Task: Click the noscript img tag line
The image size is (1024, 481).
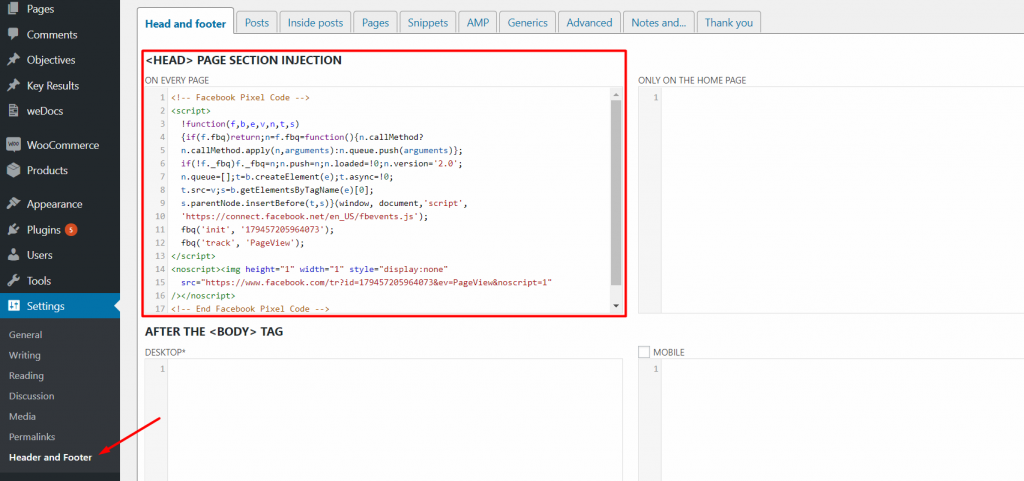Action: pos(309,269)
